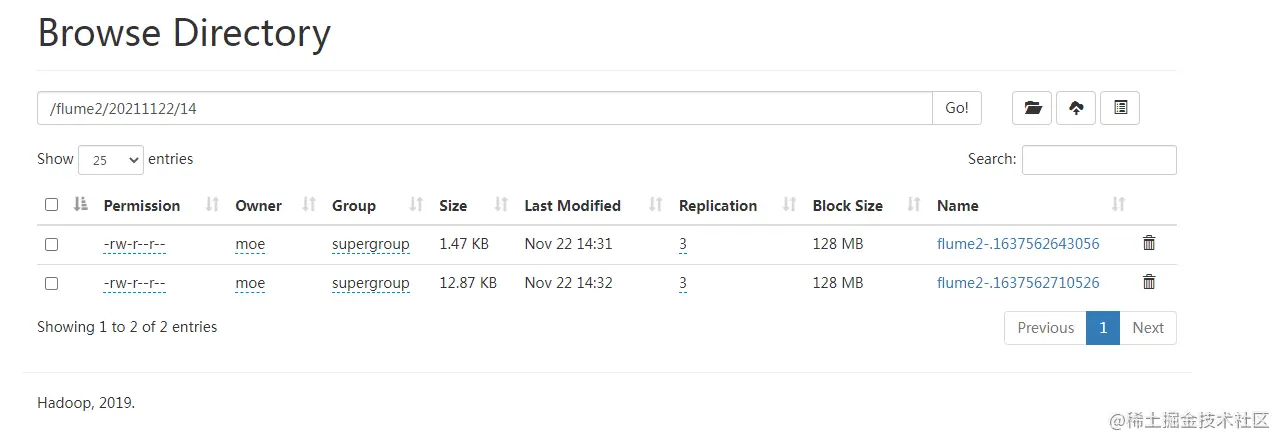The width and height of the screenshot is (1285, 446).
Task: Focus the Search input field
Action: tap(1099, 160)
